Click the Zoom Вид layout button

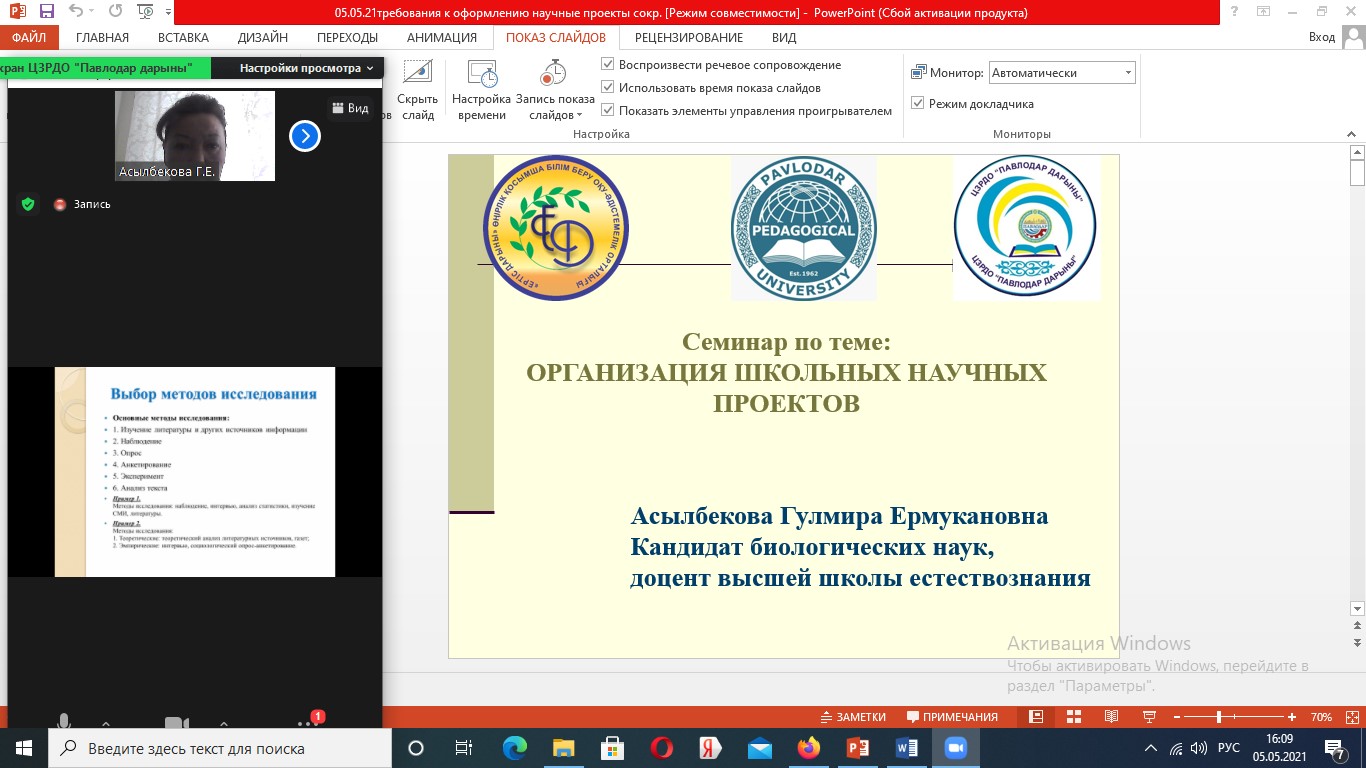coord(350,108)
